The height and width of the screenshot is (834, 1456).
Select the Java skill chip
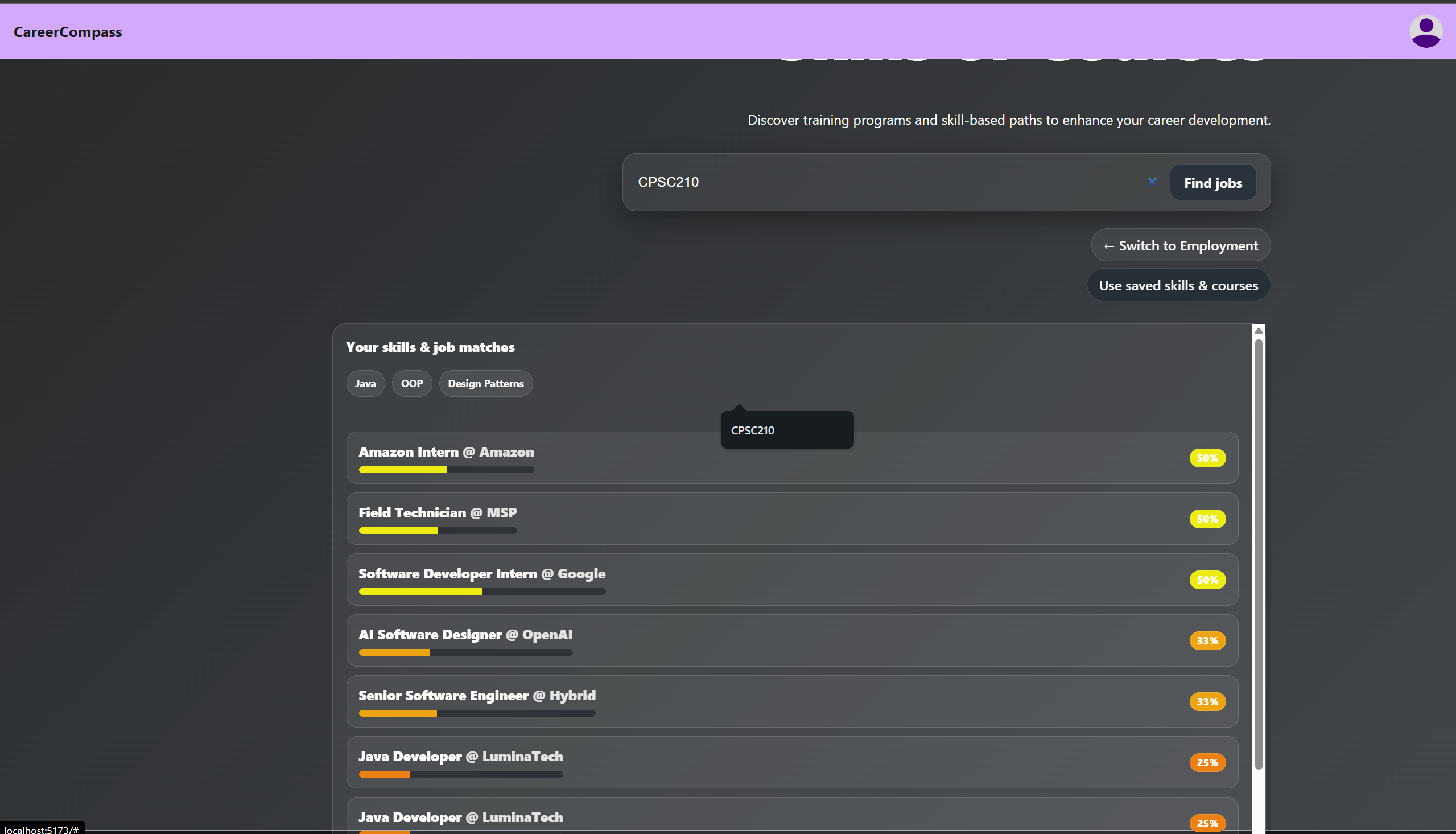pos(365,384)
